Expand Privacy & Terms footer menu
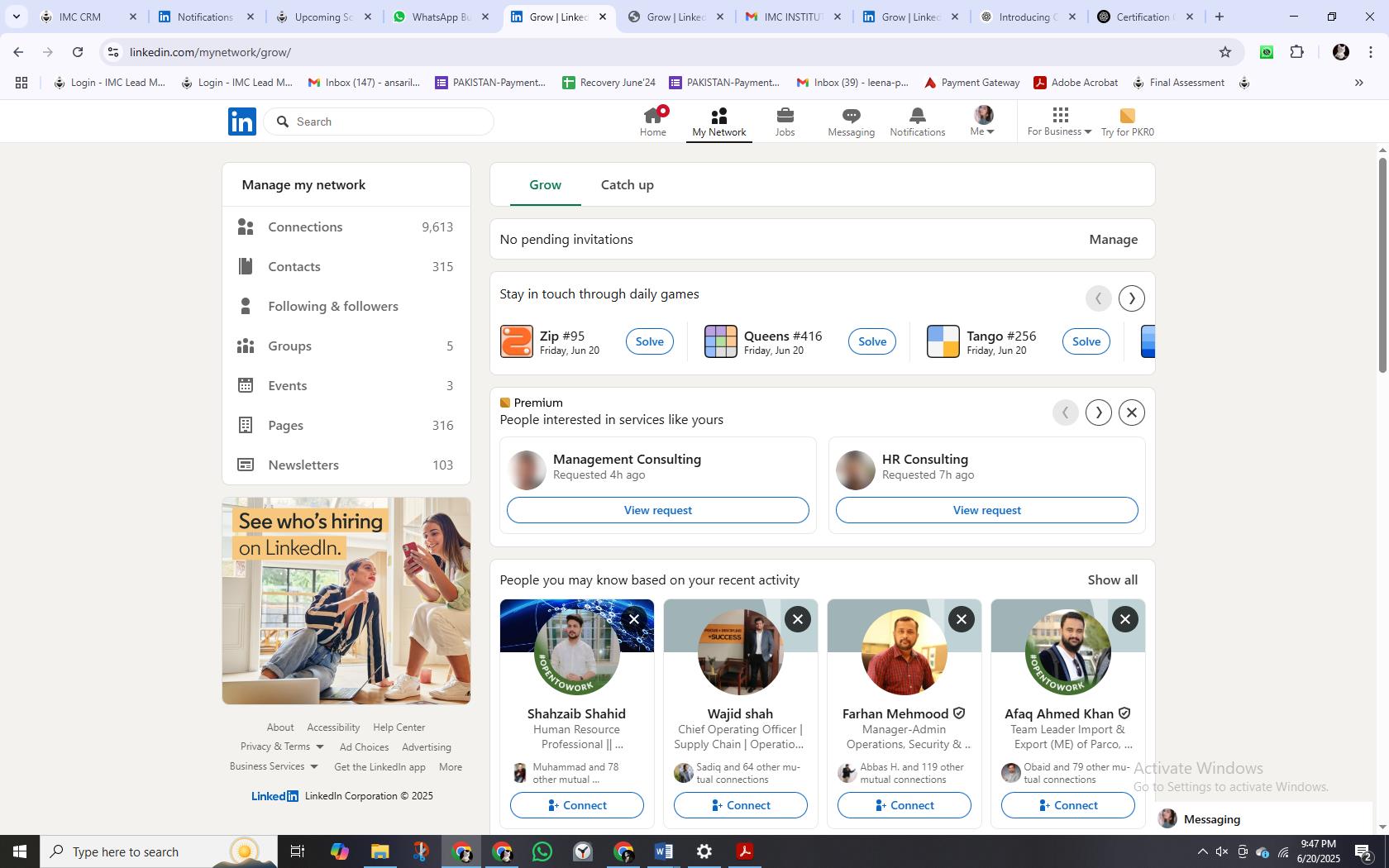Screen dimensions: 1389x868 click(x=282, y=746)
